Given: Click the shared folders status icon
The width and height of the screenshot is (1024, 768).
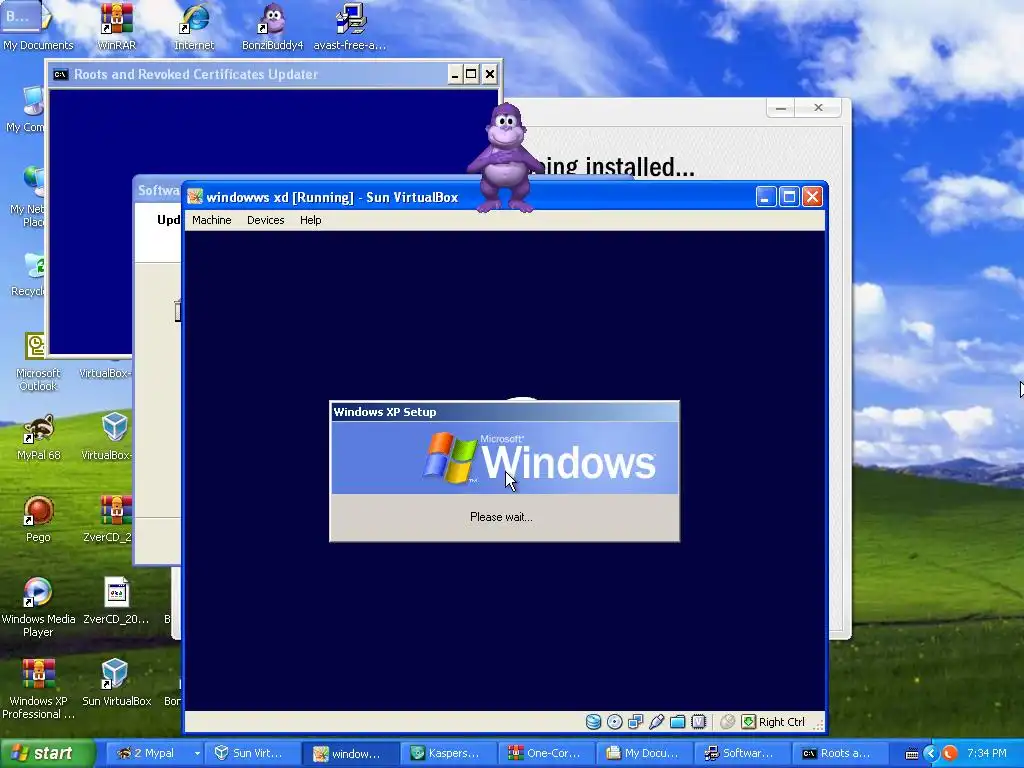Looking at the screenshot, I should pos(677,722).
